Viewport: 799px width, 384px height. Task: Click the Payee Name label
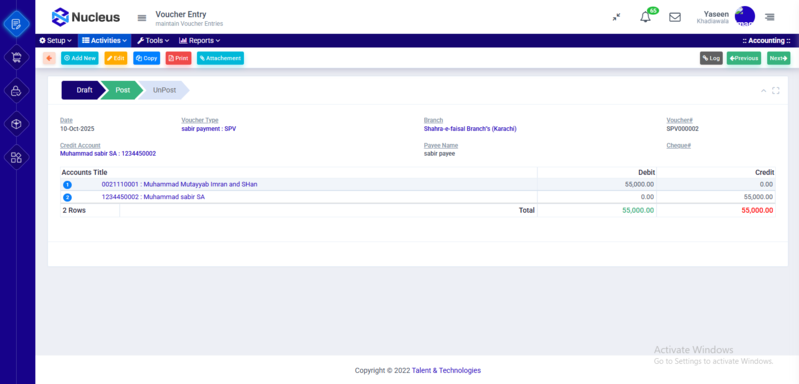pyautogui.click(x=441, y=145)
